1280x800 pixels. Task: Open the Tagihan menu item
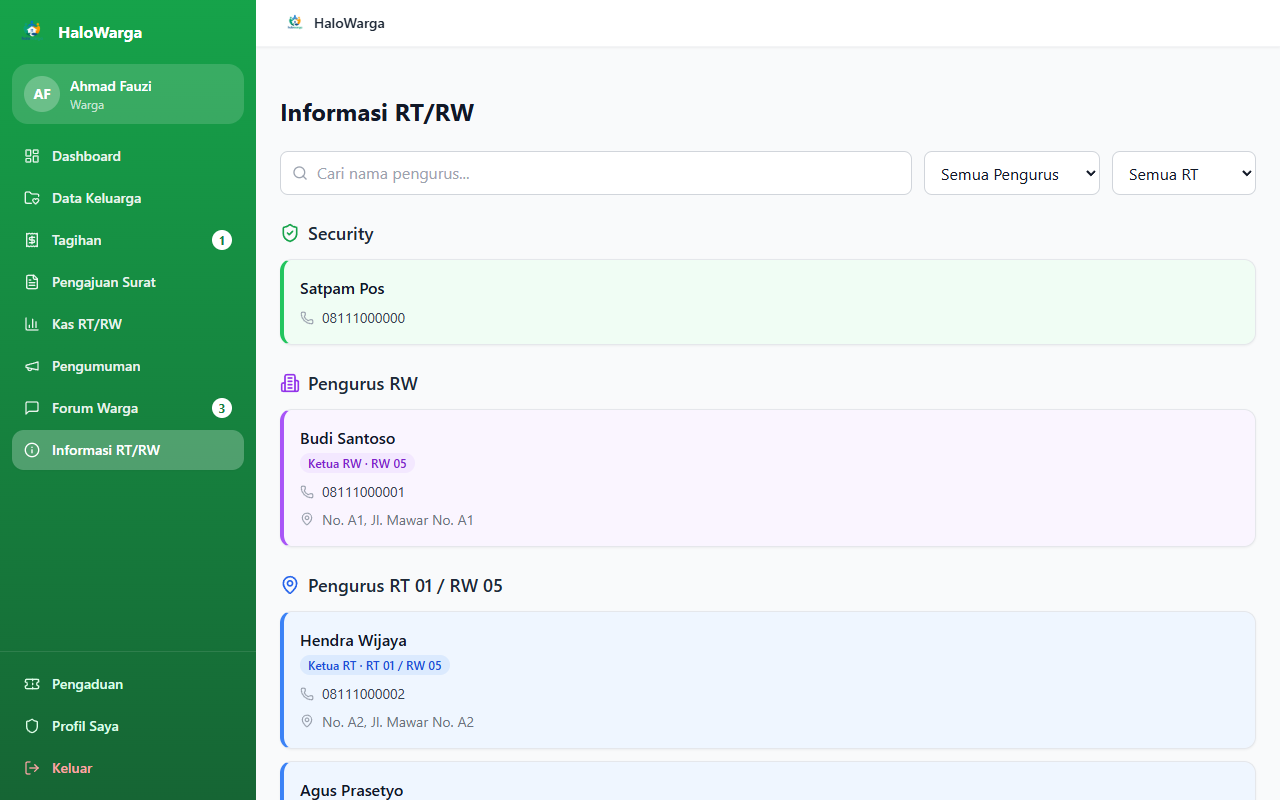[128, 240]
